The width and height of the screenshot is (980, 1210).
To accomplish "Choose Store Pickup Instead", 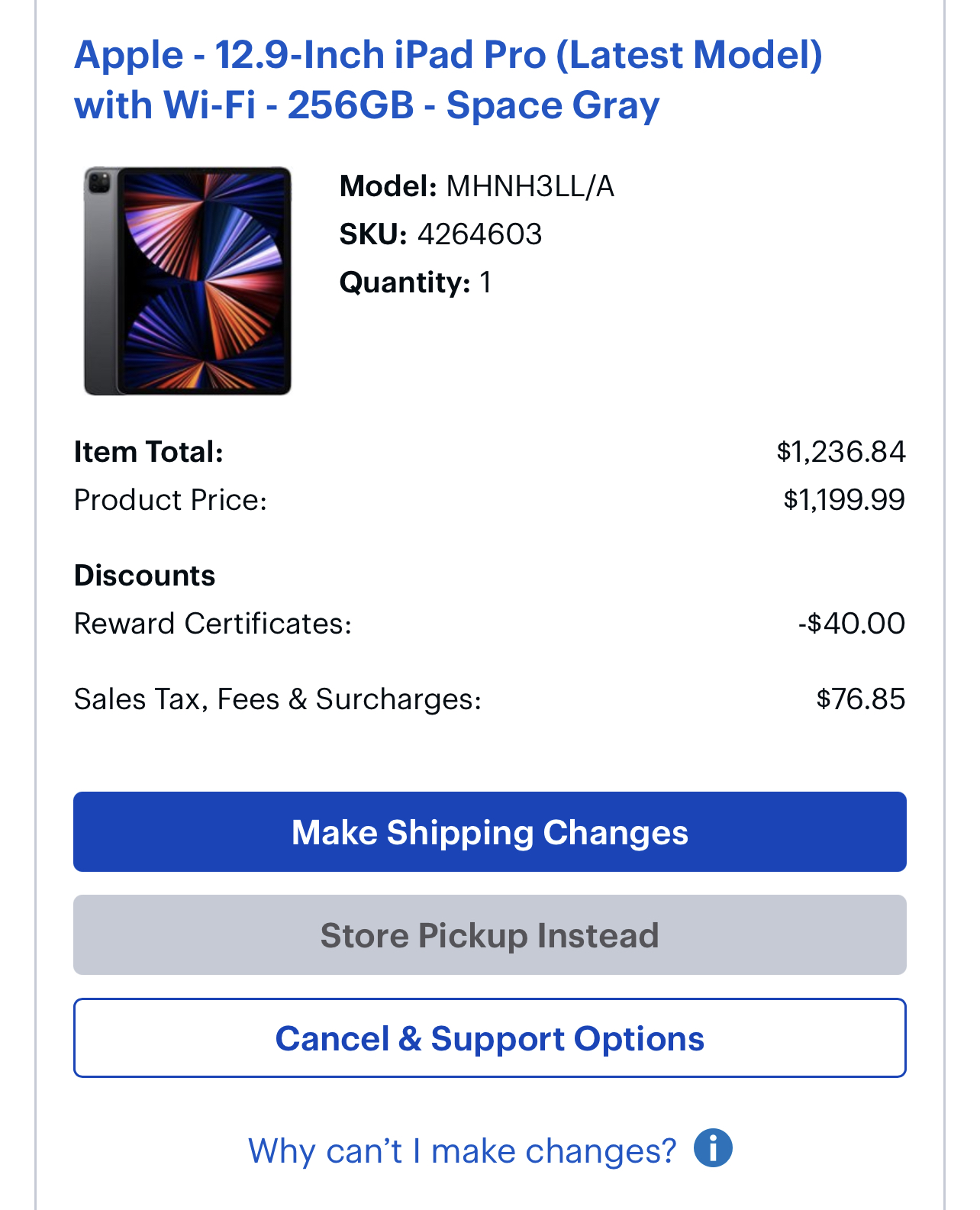I will (x=490, y=935).
